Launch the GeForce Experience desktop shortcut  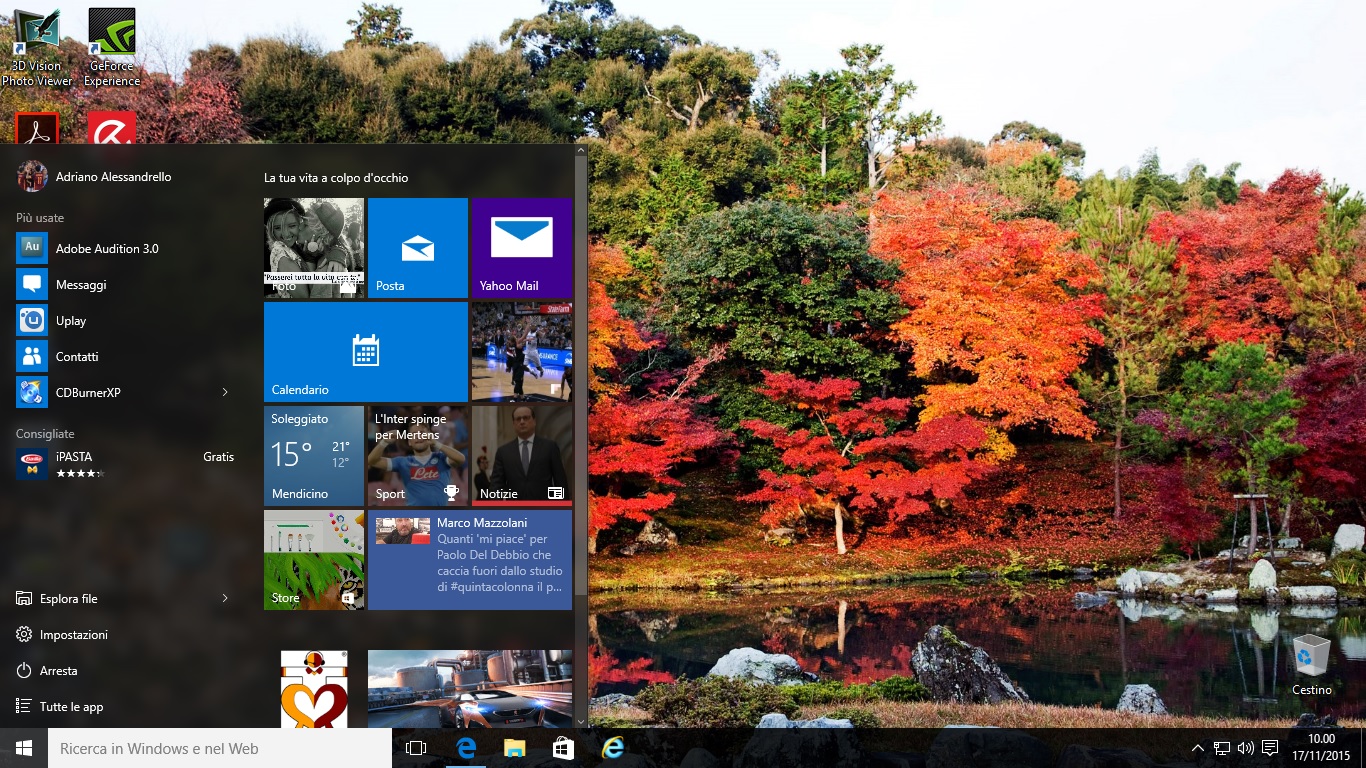[112, 47]
